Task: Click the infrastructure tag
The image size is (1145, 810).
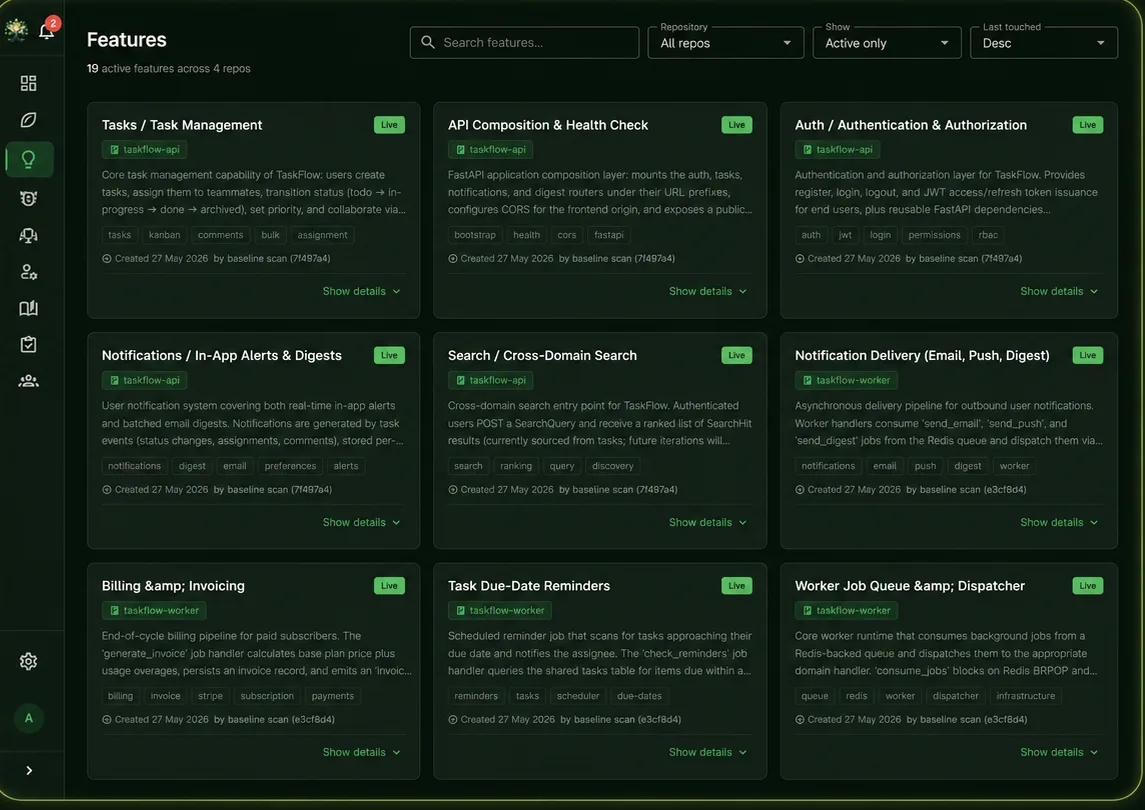Action: click(x=1025, y=696)
